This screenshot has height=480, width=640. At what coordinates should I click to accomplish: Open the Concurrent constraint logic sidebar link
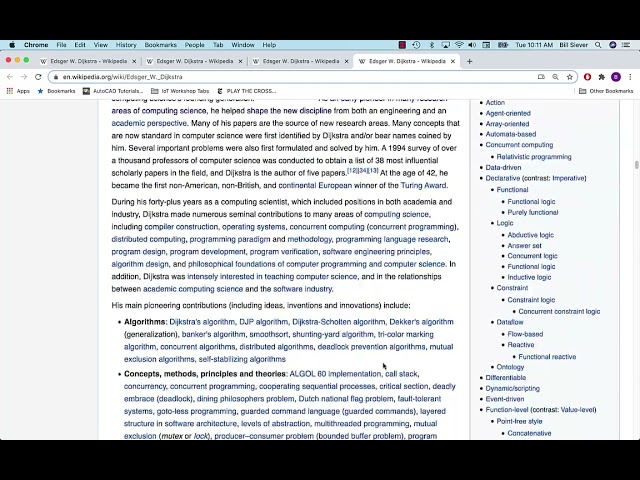pyautogui.click(x=559, y=311)
